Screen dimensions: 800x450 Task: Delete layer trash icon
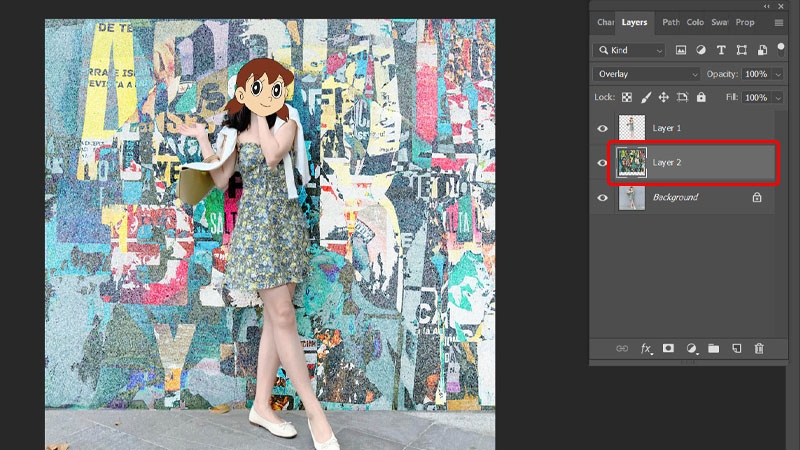point(759,348)
